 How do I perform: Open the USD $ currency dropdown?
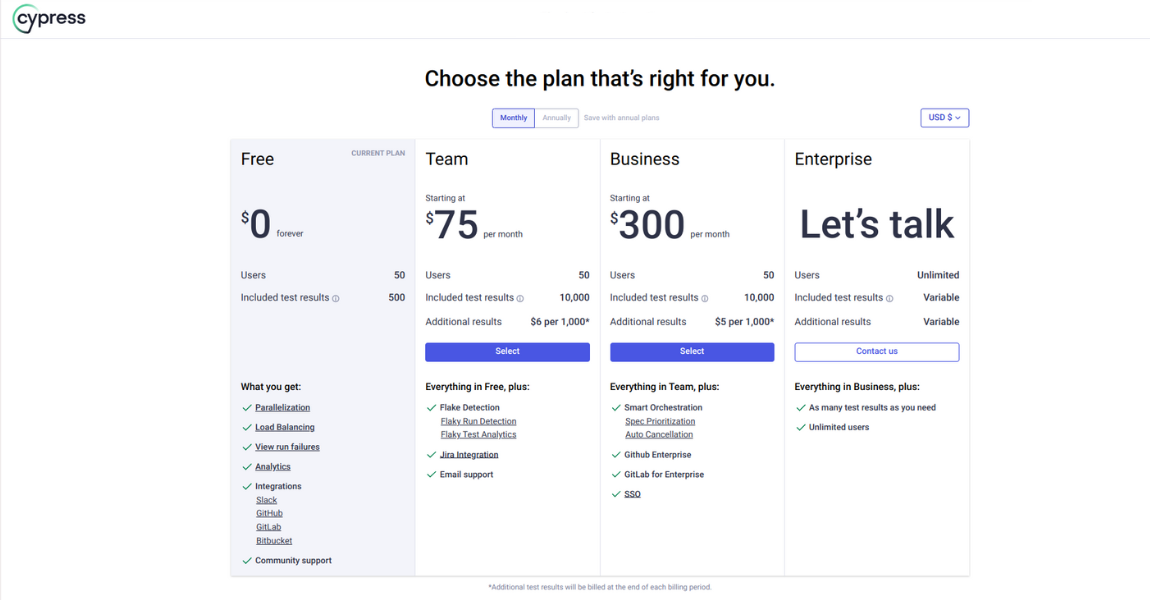[944, 118]
